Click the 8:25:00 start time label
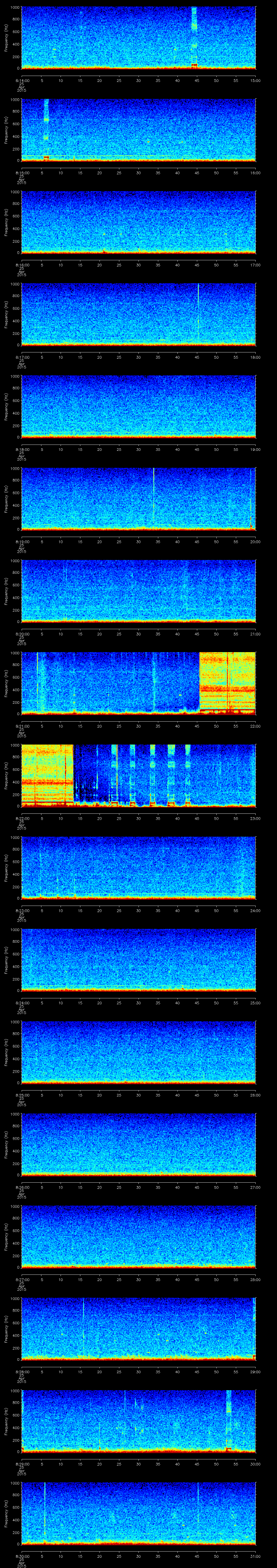Image resolution: width=277 pixels, height=1568 pixels. coord(22,1095)
